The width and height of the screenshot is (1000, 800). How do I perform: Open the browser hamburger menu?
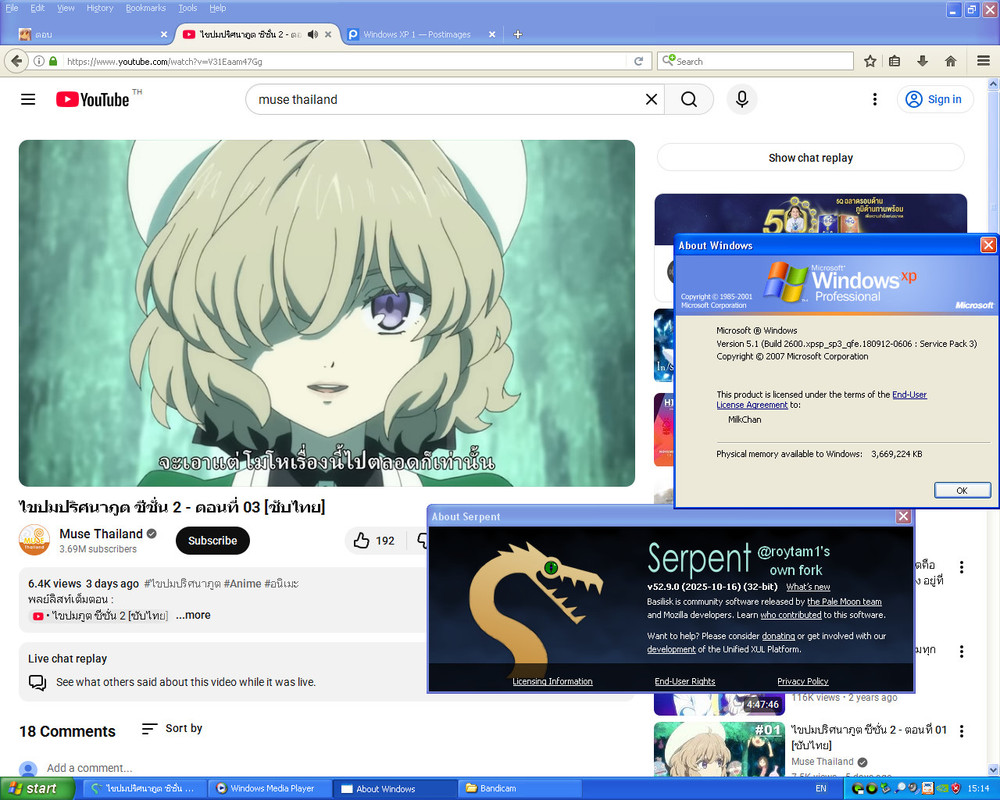click(x=983, y=61)
